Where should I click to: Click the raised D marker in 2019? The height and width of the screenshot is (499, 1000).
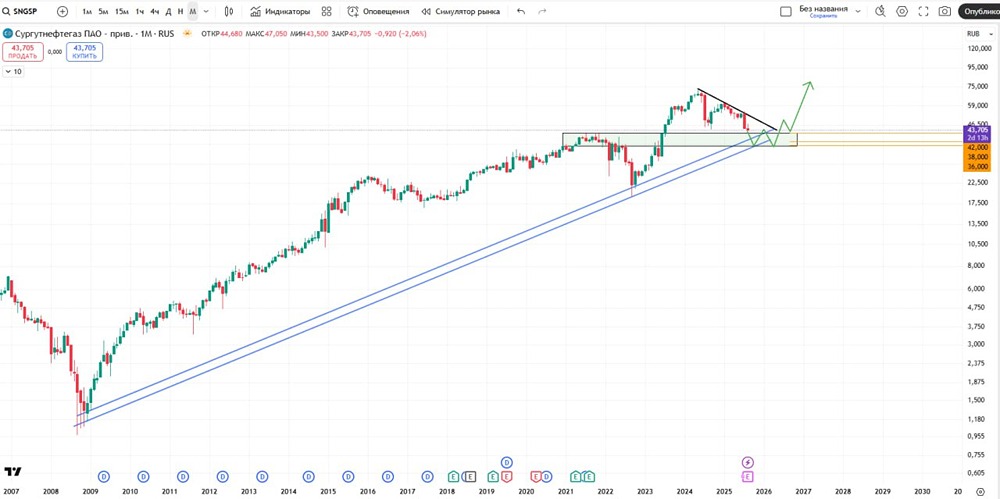[507, 462]
